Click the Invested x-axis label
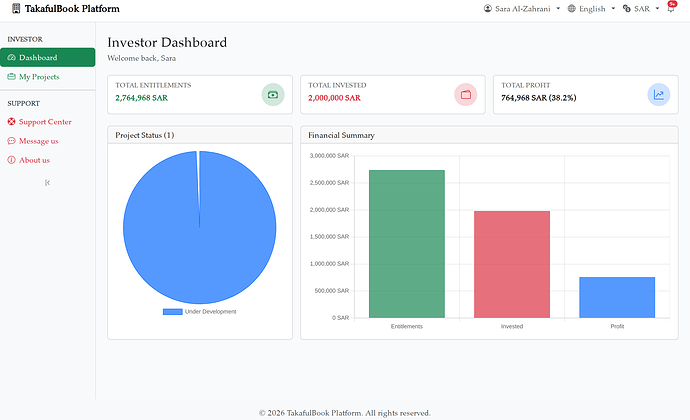Image resolution: width=690 pixels, height=420 pixels. [x=512, y=326]
